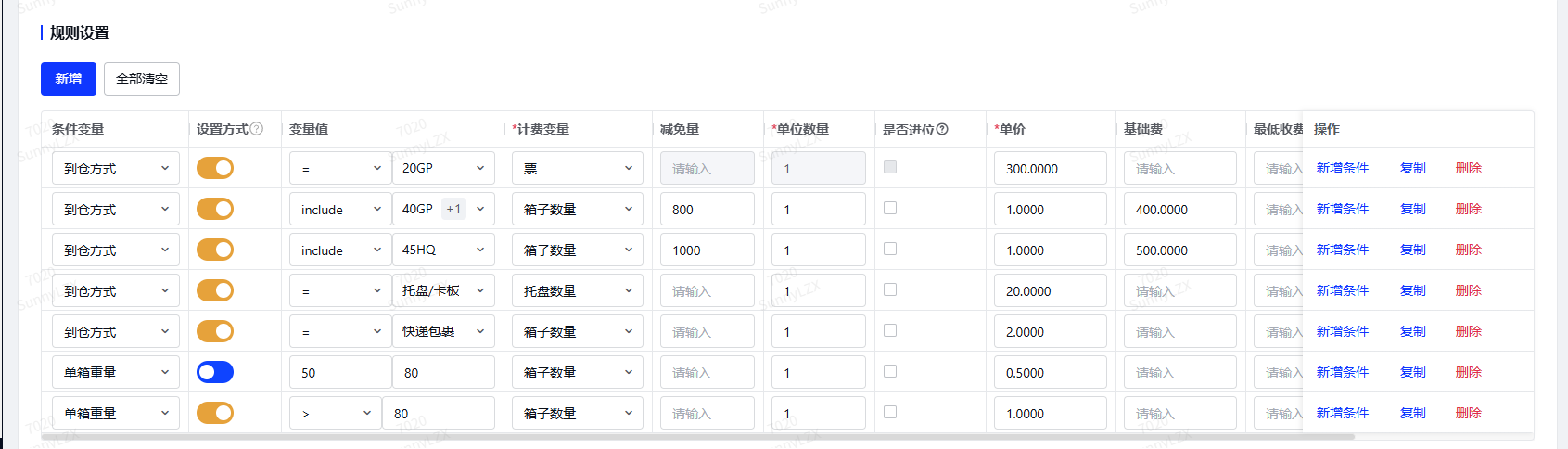This screenshot has width=1568, height=449.
Task: Toggle off the switch in 20GP row
Action: (215, 168)
